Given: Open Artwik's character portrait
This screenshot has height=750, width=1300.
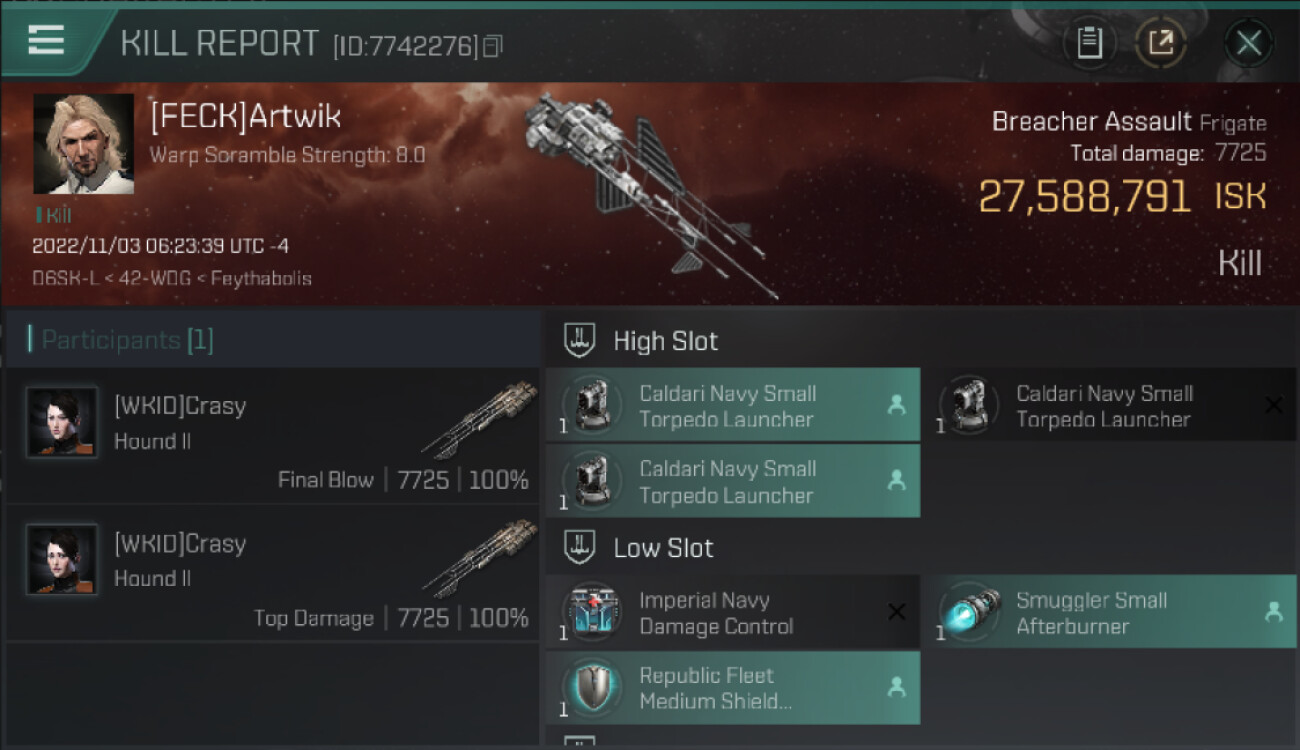Looking at the screenshot, I should point(83,144).
